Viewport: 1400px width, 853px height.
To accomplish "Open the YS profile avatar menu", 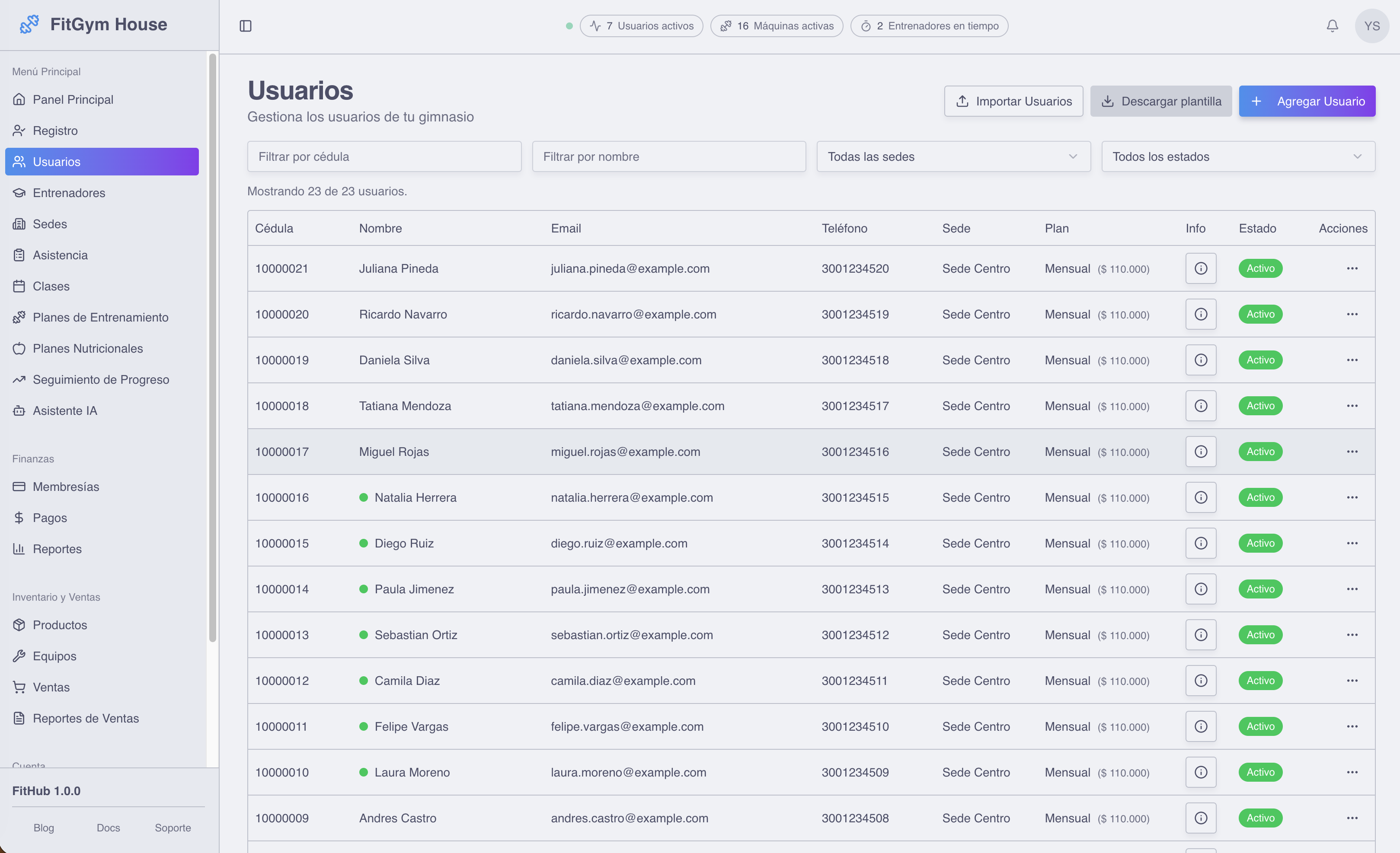I will coord(1372,25).
